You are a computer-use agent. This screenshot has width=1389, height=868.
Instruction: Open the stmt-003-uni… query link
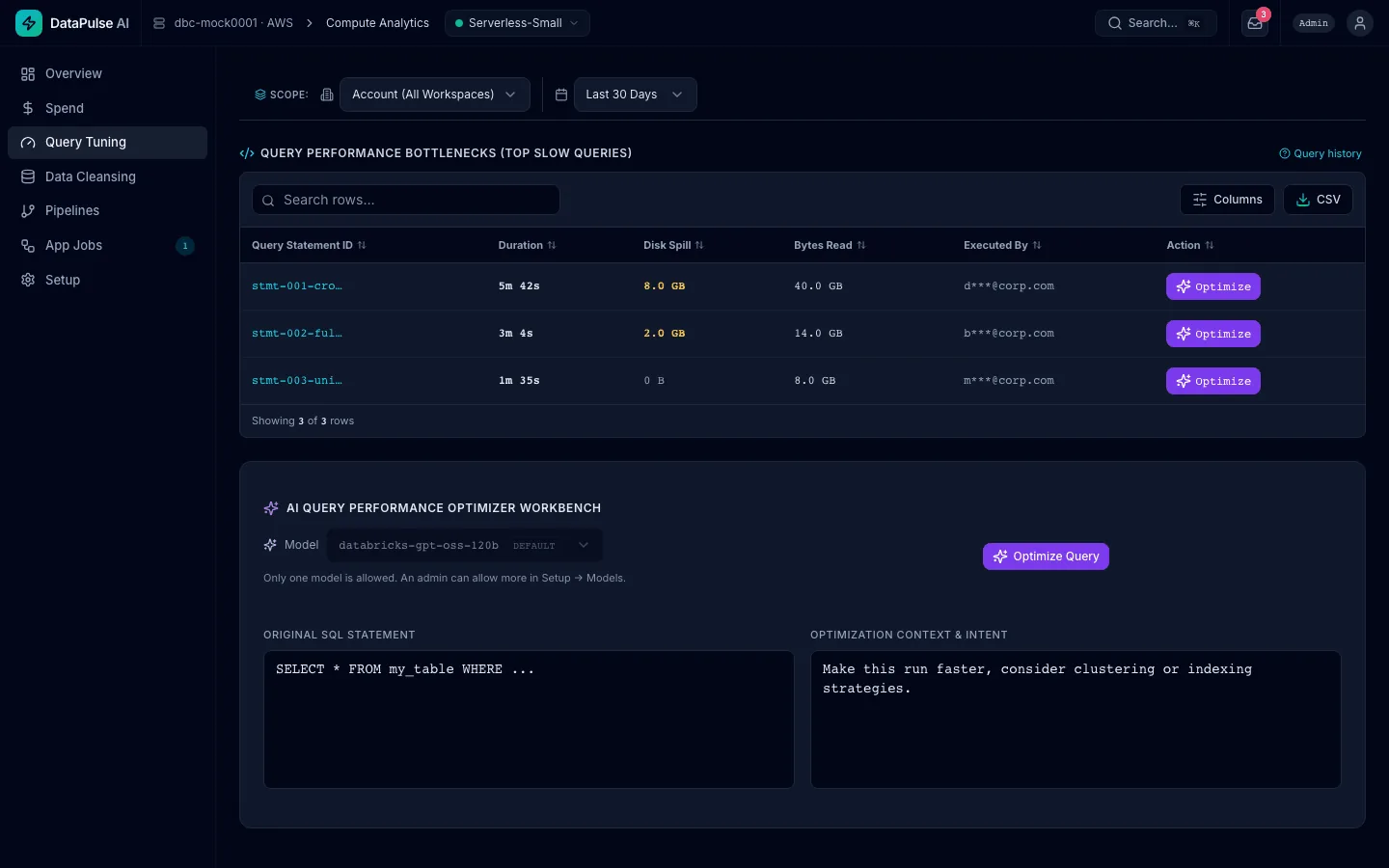click(x=297, y=381)
